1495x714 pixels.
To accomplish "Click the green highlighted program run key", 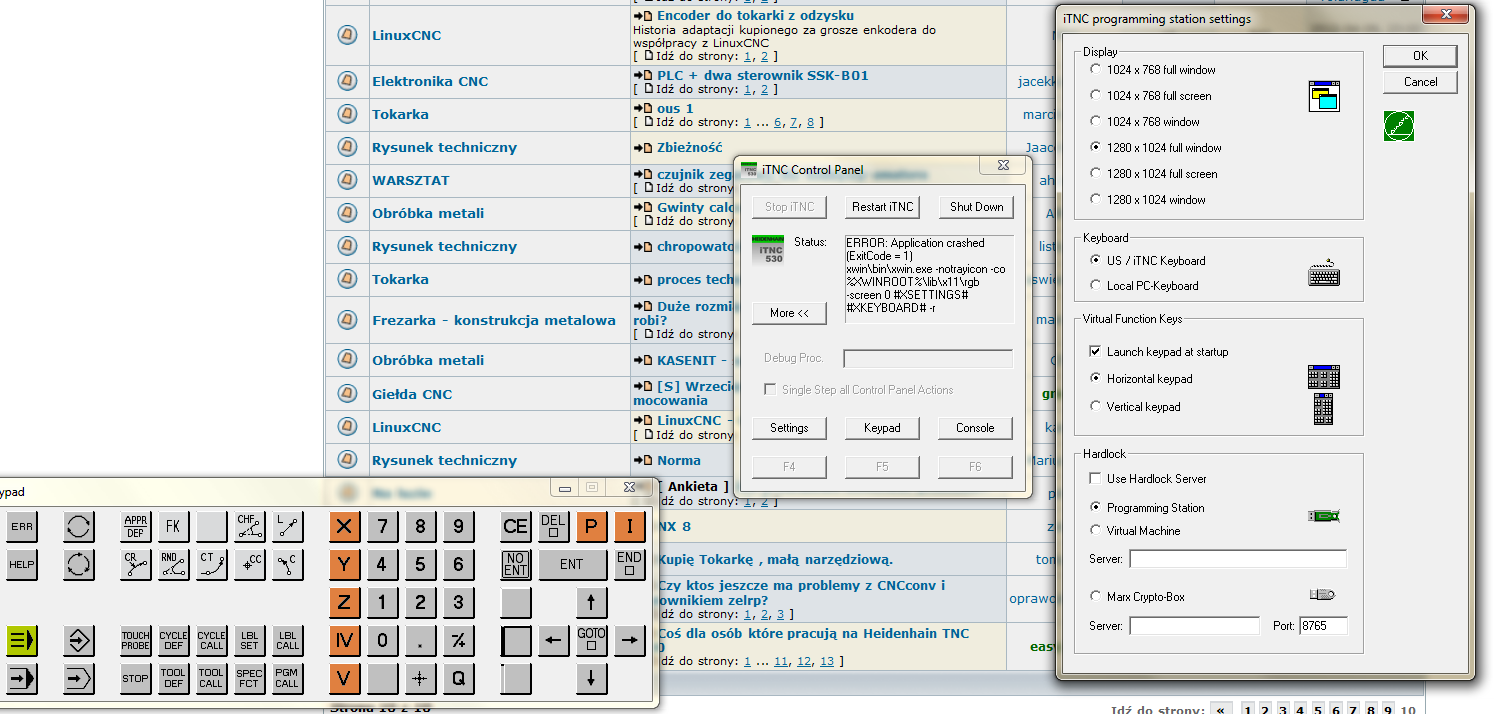I will coord(21,640).
